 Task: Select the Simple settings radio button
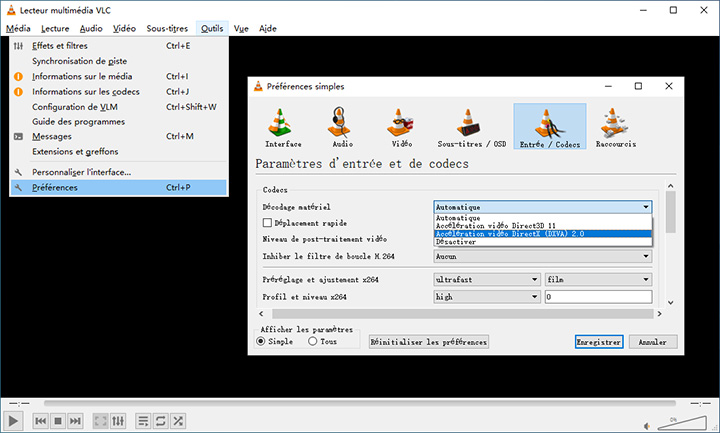point(261,341)
